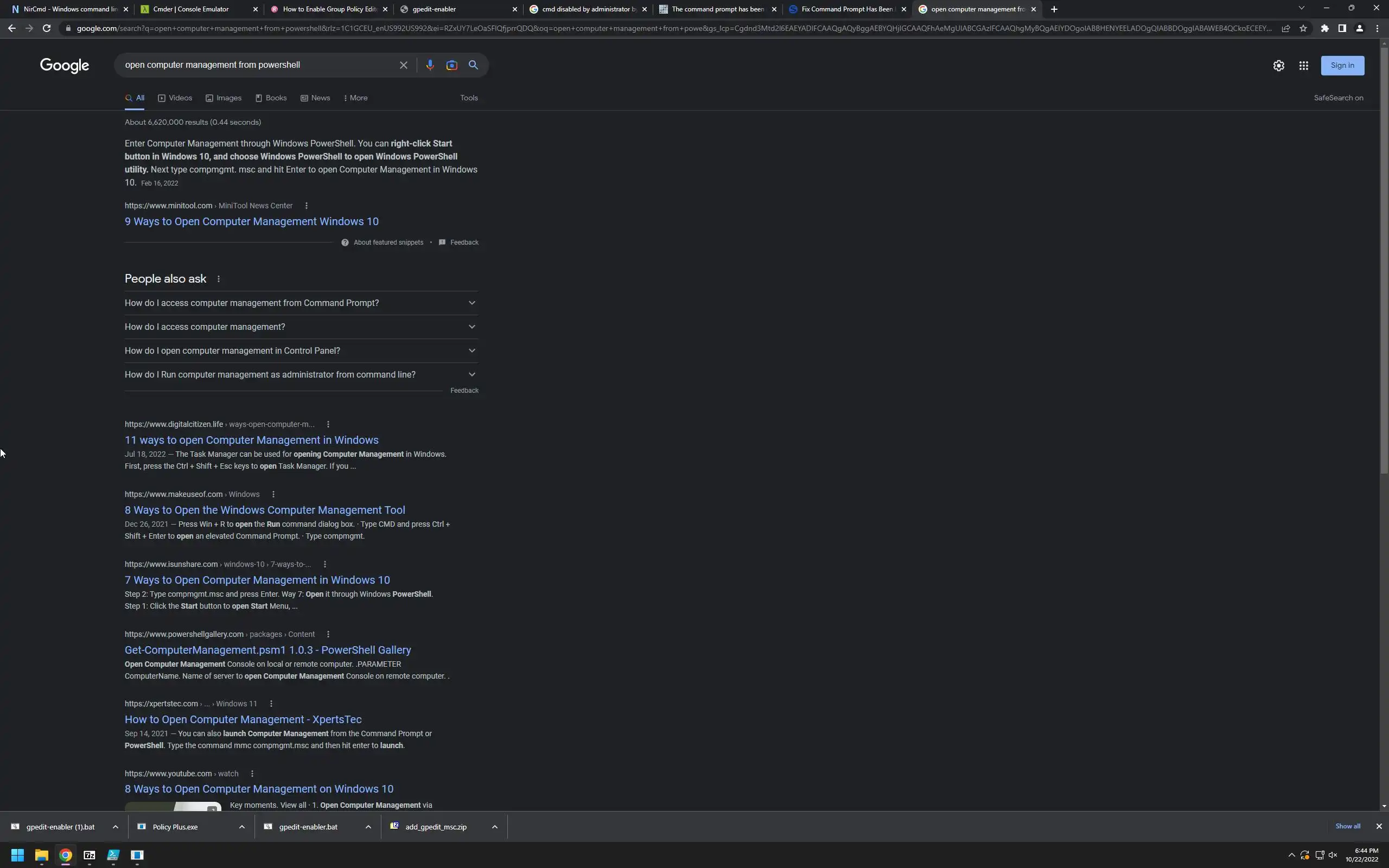Click the Sign in button
This screenshot has width=1389, height=868.
click(1342, 66)
